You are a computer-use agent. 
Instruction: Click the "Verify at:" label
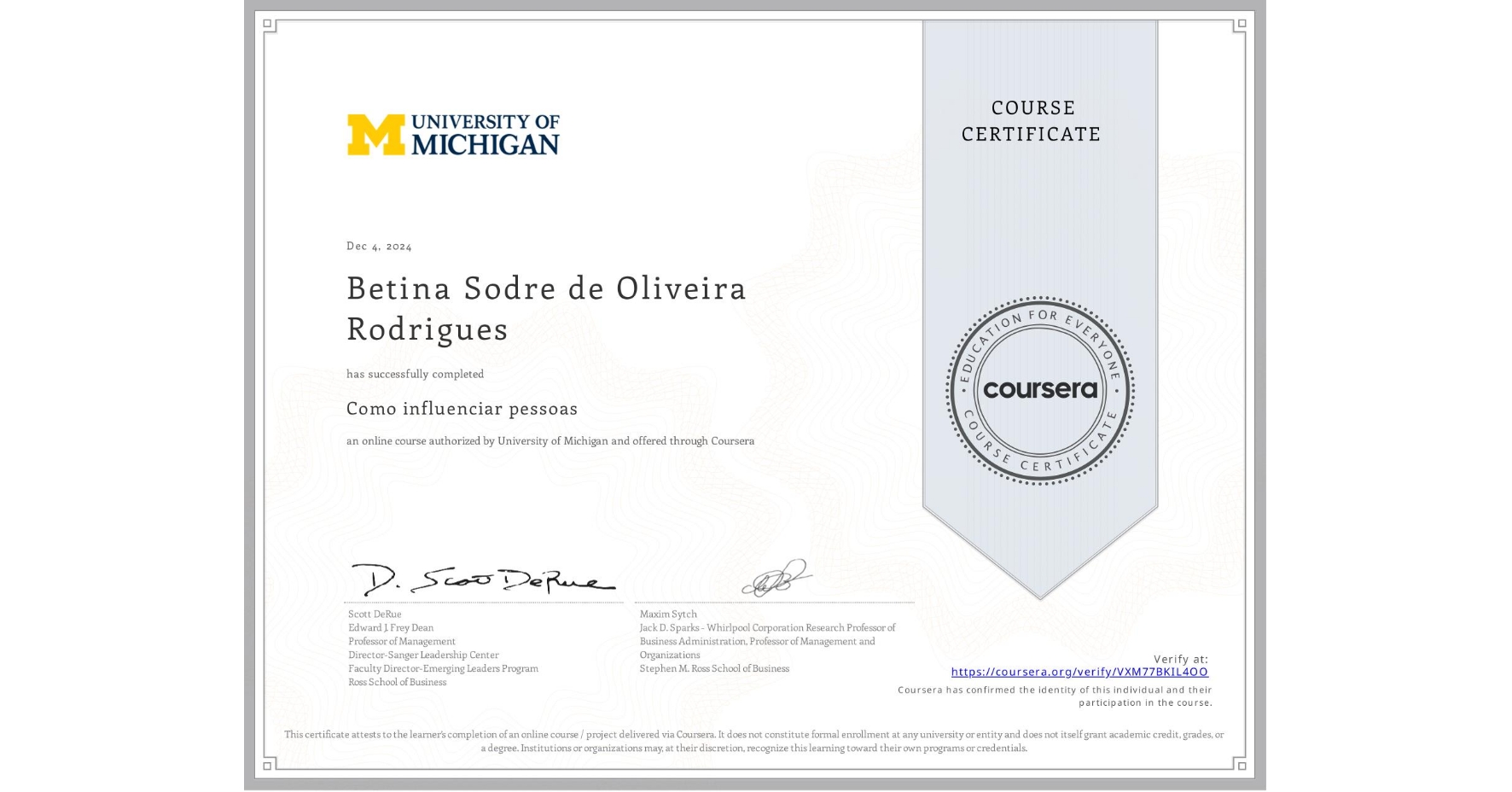point(1181,659)
